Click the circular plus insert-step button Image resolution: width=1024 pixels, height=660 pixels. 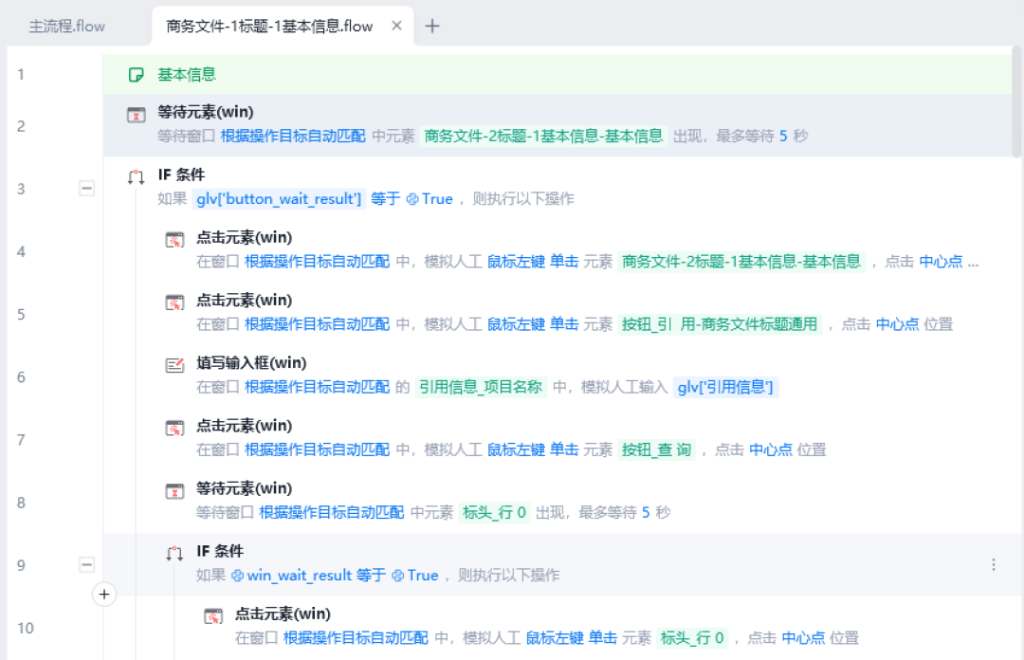(104, 595)
